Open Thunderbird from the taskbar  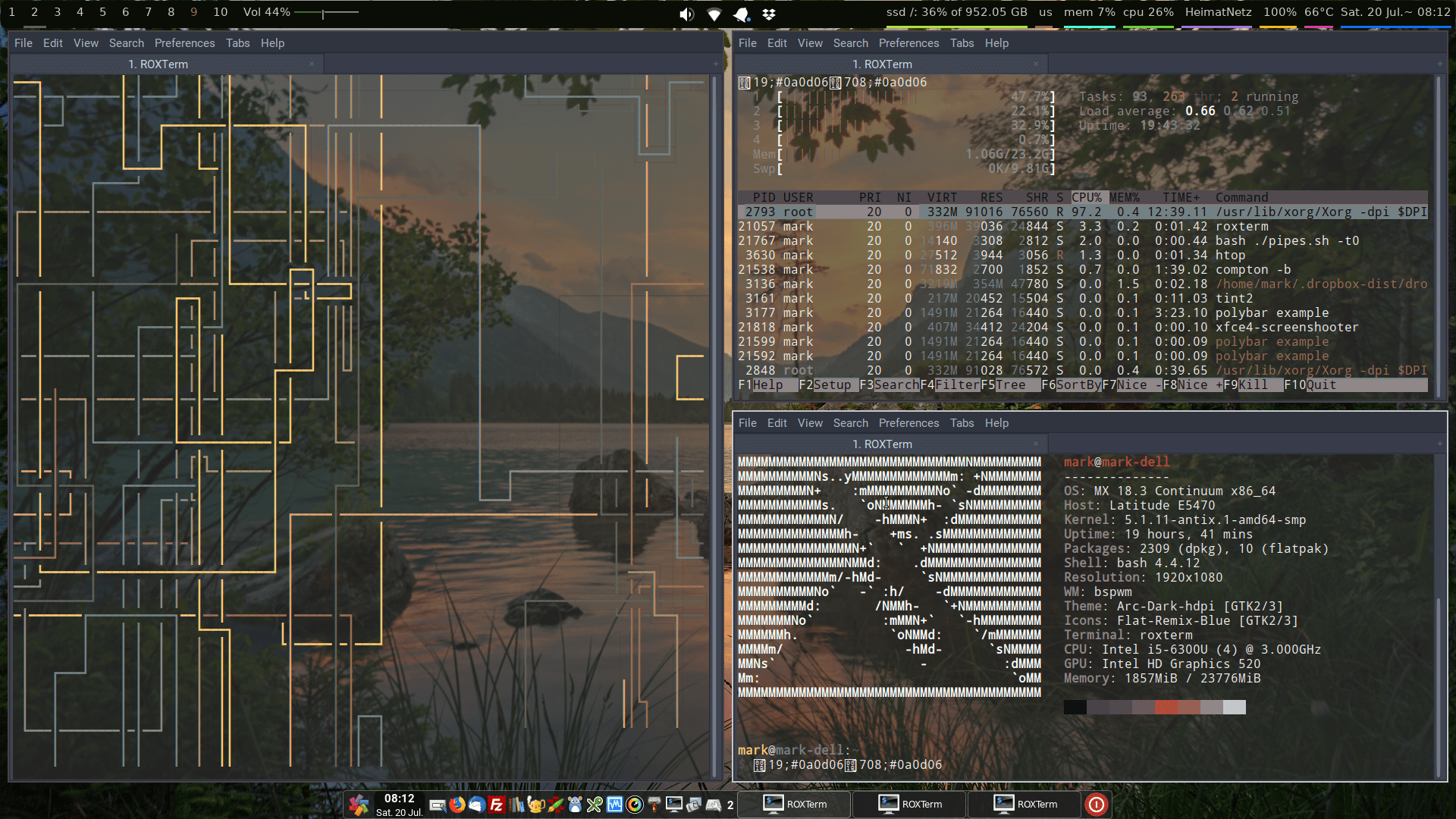[x=476, y=805]
